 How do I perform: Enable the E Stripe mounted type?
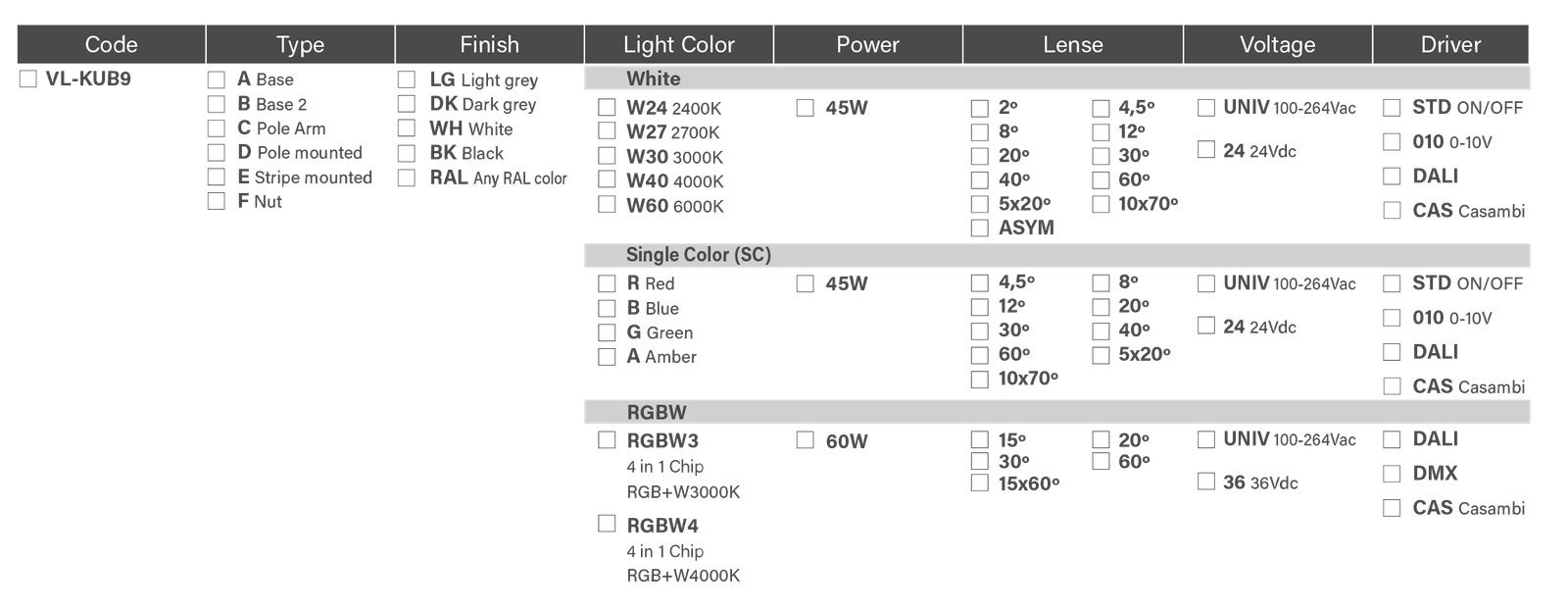pyautogui.click(x=216, y=177)
